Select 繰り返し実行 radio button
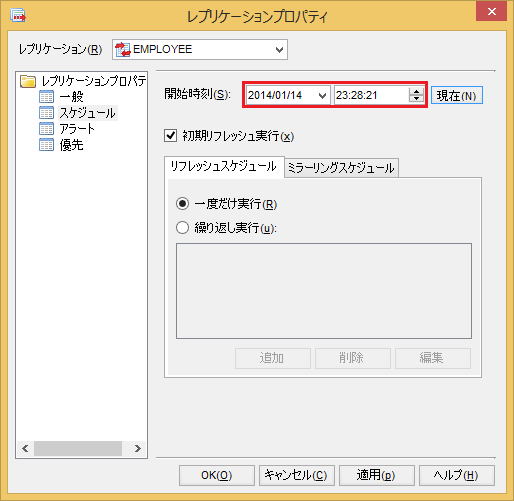 pos(182,228)
